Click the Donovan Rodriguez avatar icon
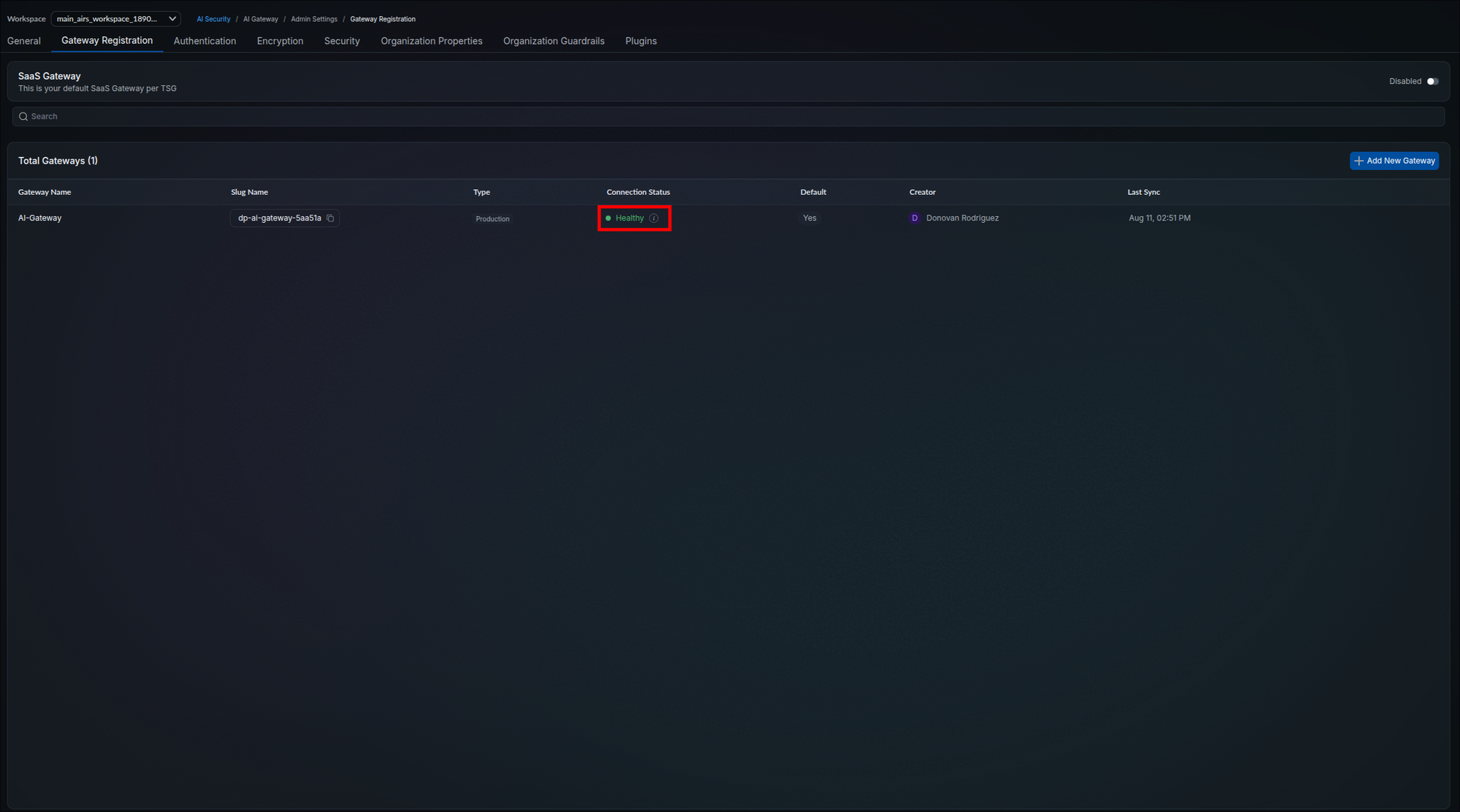 click(914, 218)
